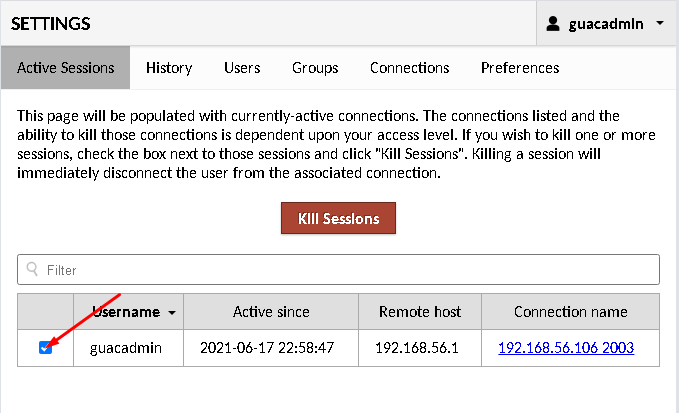The width and height of the screenshot is (679, 413).
Task: Go to the Groups tab
Action: pos(315,68)
